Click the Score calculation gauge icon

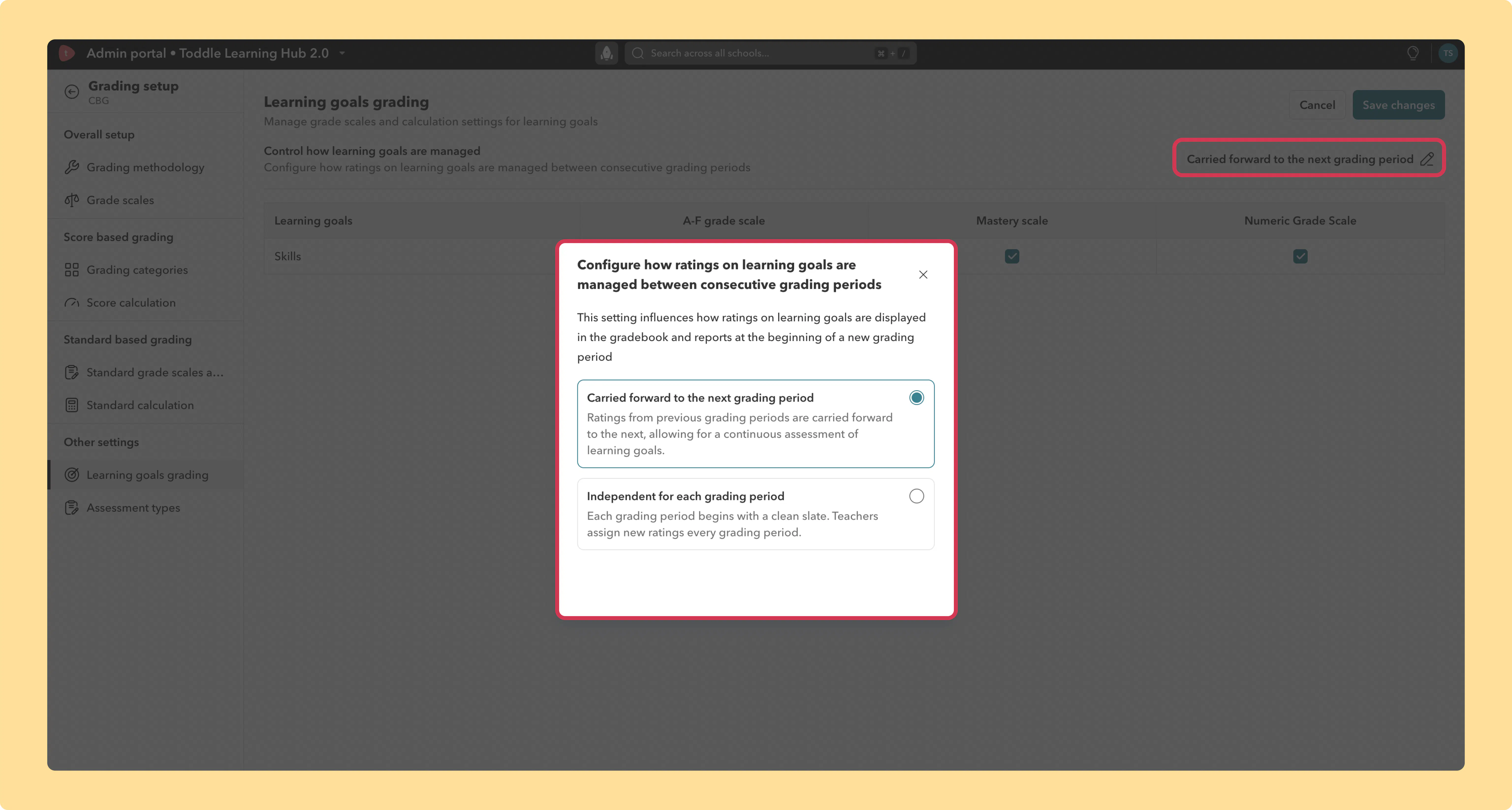coord(72,303)
